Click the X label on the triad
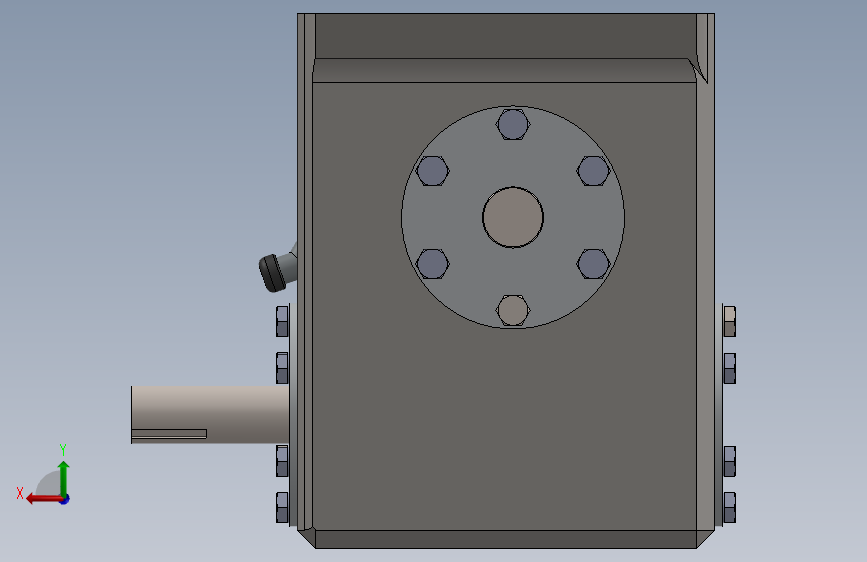Screen dimensions: 867x562 tap(20, 493)
